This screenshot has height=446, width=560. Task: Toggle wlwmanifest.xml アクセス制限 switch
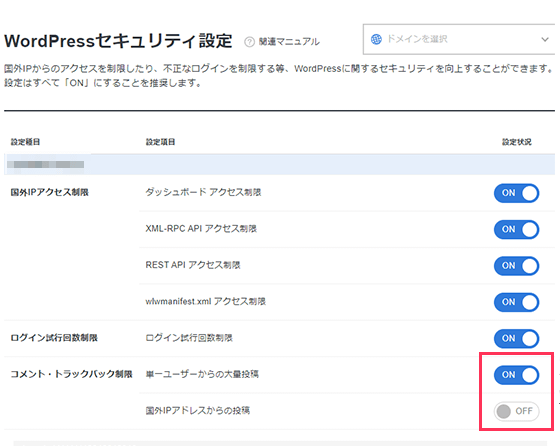click(516, 302)
